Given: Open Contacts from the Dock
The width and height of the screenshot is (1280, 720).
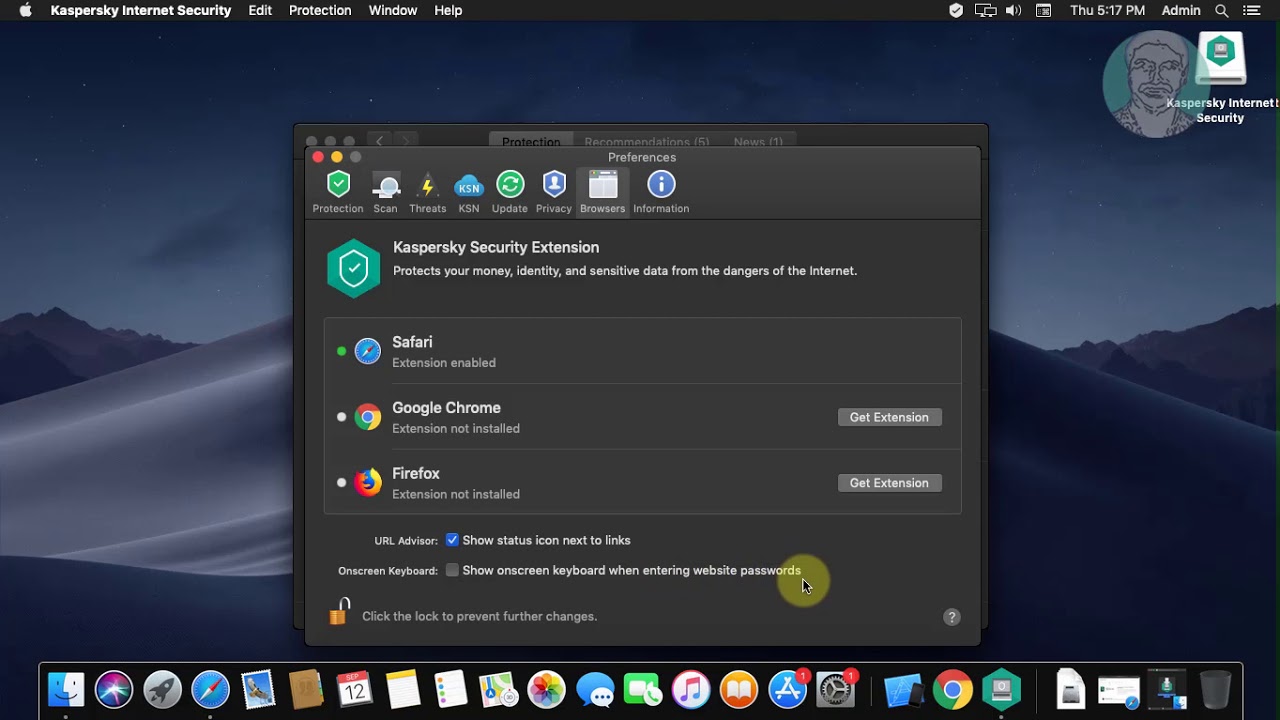Looking at the screenshot, I should tap(306, 689).
